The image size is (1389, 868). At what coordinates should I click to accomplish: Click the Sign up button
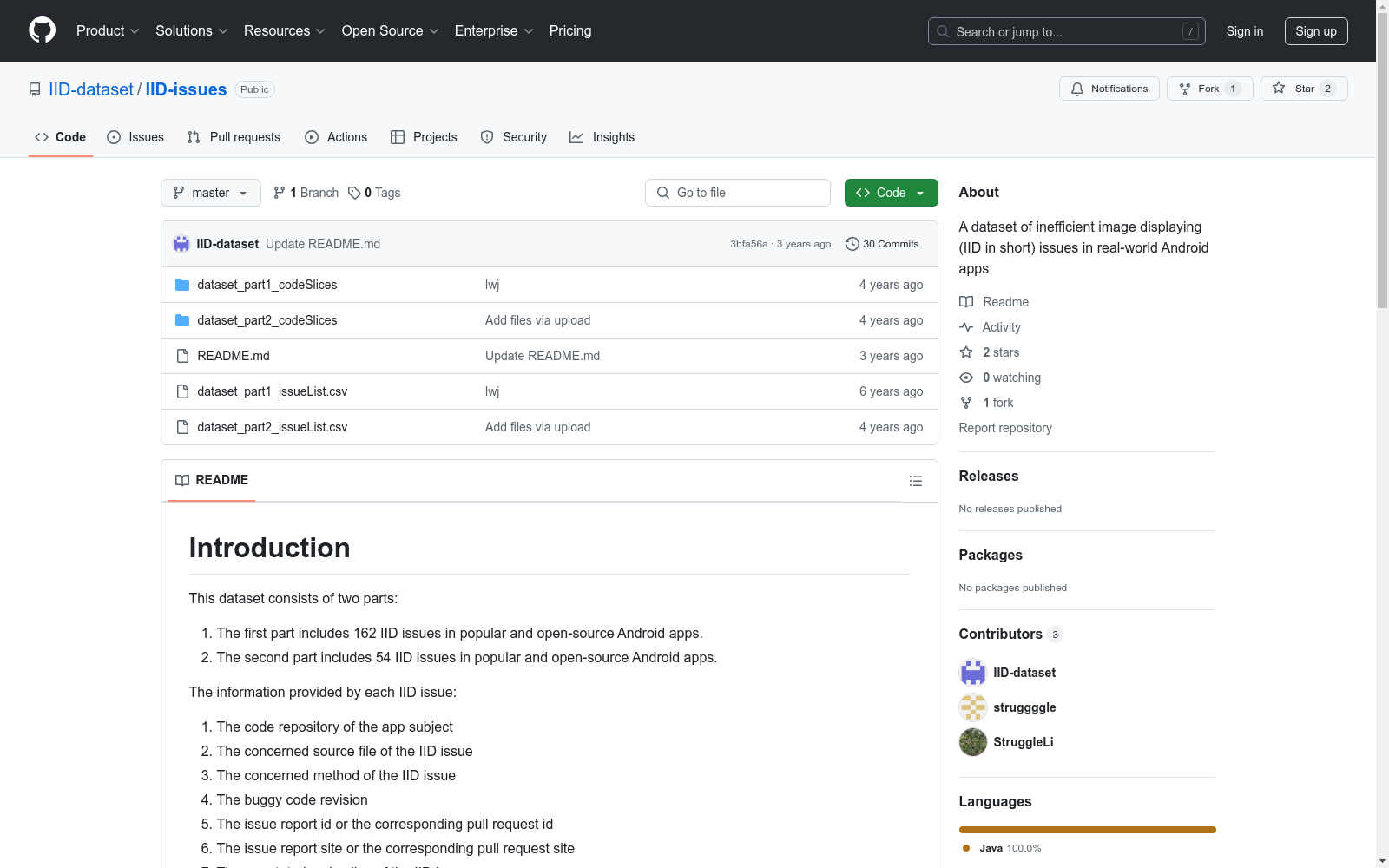click(1316, 31)
